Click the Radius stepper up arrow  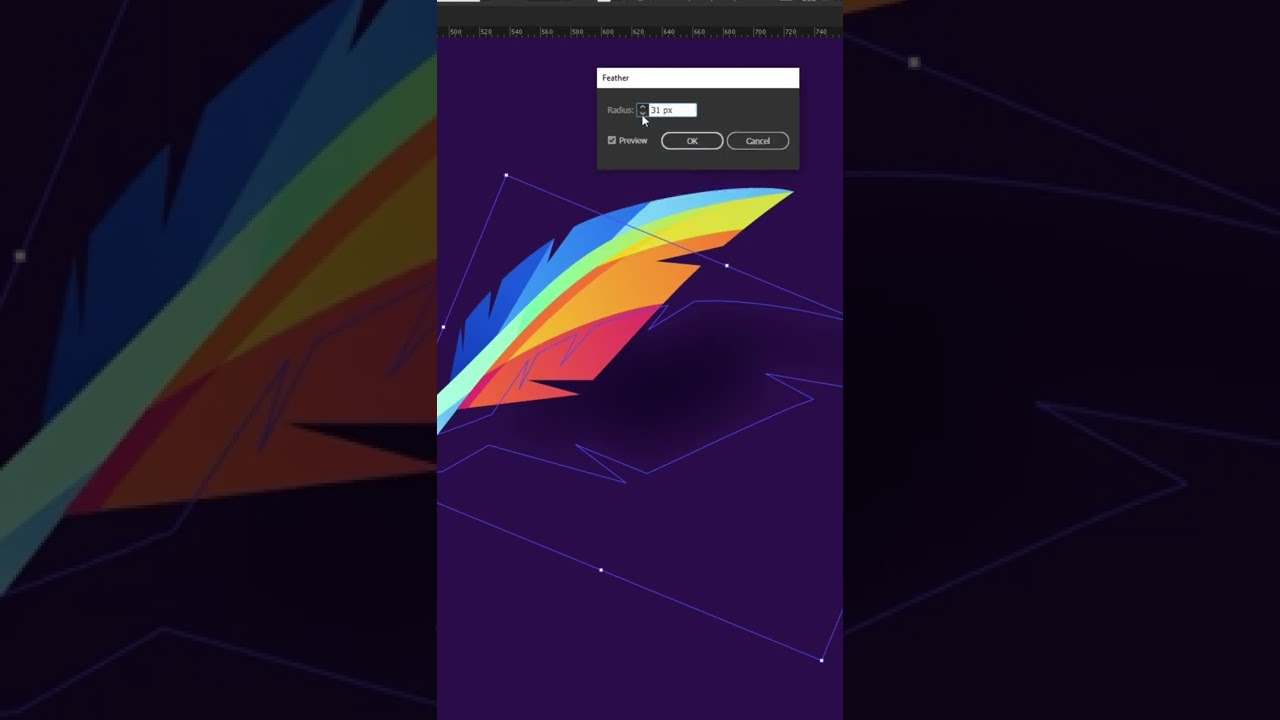click(x=643, y=107)
